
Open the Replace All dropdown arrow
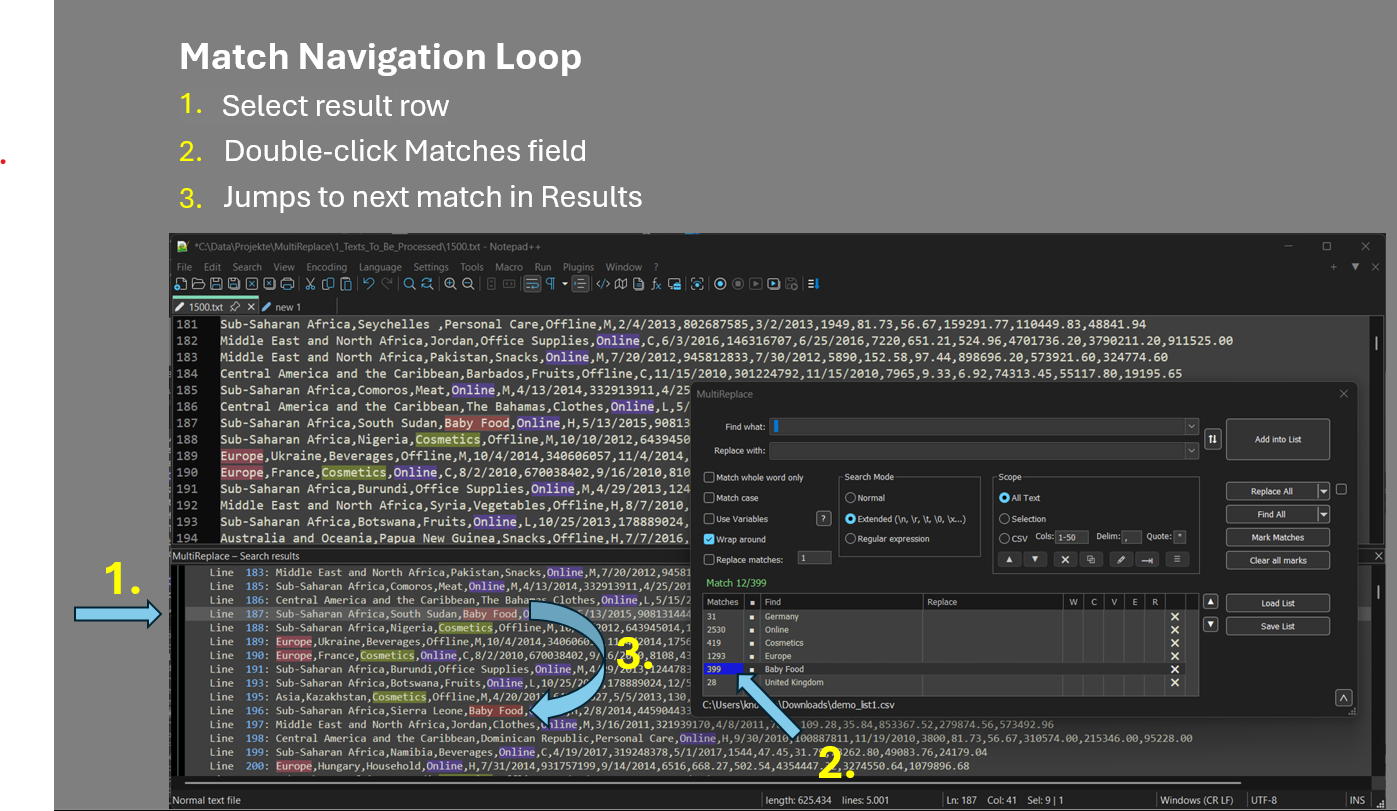pos(1324,491)
